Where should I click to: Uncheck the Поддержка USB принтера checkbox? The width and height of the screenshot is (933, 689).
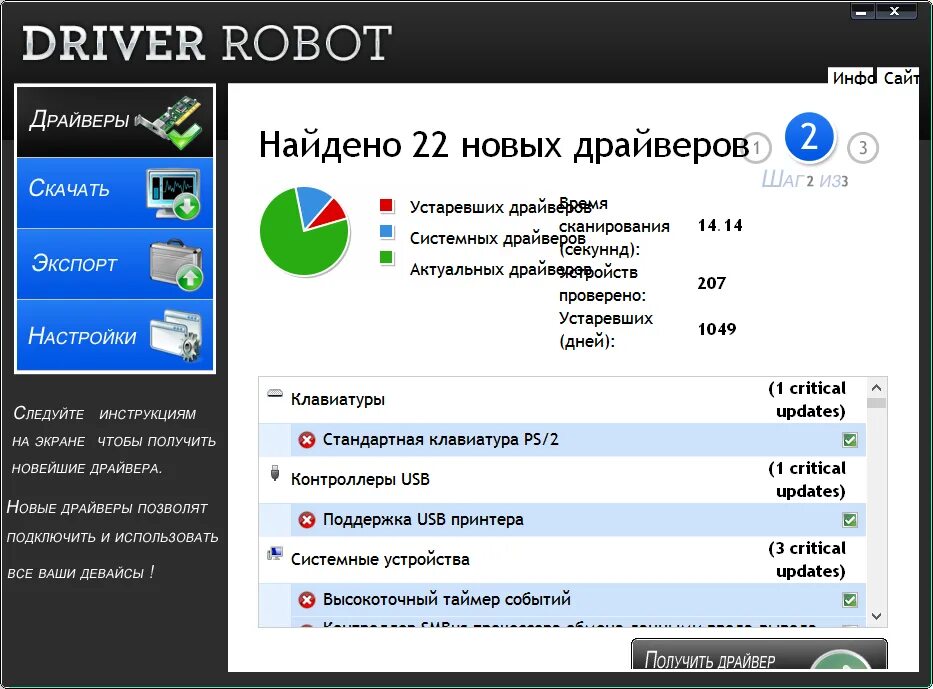point(850,520)
